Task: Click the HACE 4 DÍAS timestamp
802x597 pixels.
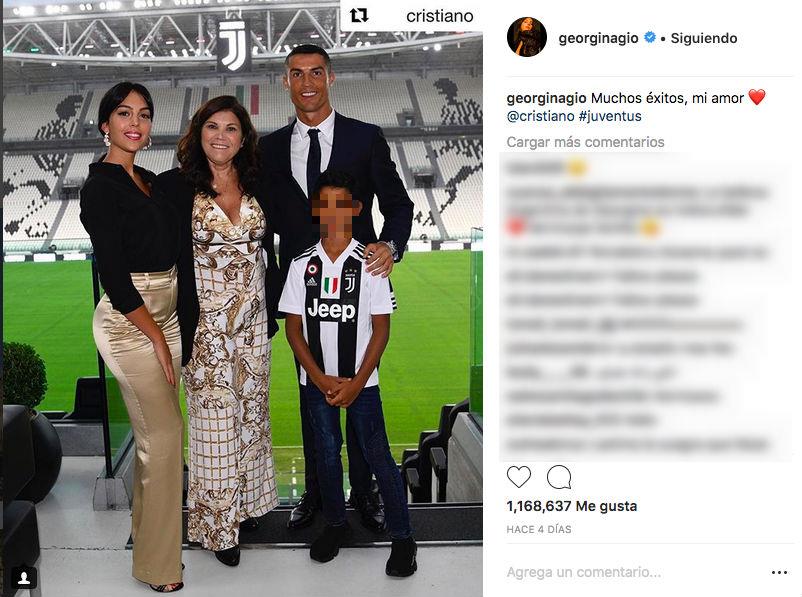Action: pos(539,529)
